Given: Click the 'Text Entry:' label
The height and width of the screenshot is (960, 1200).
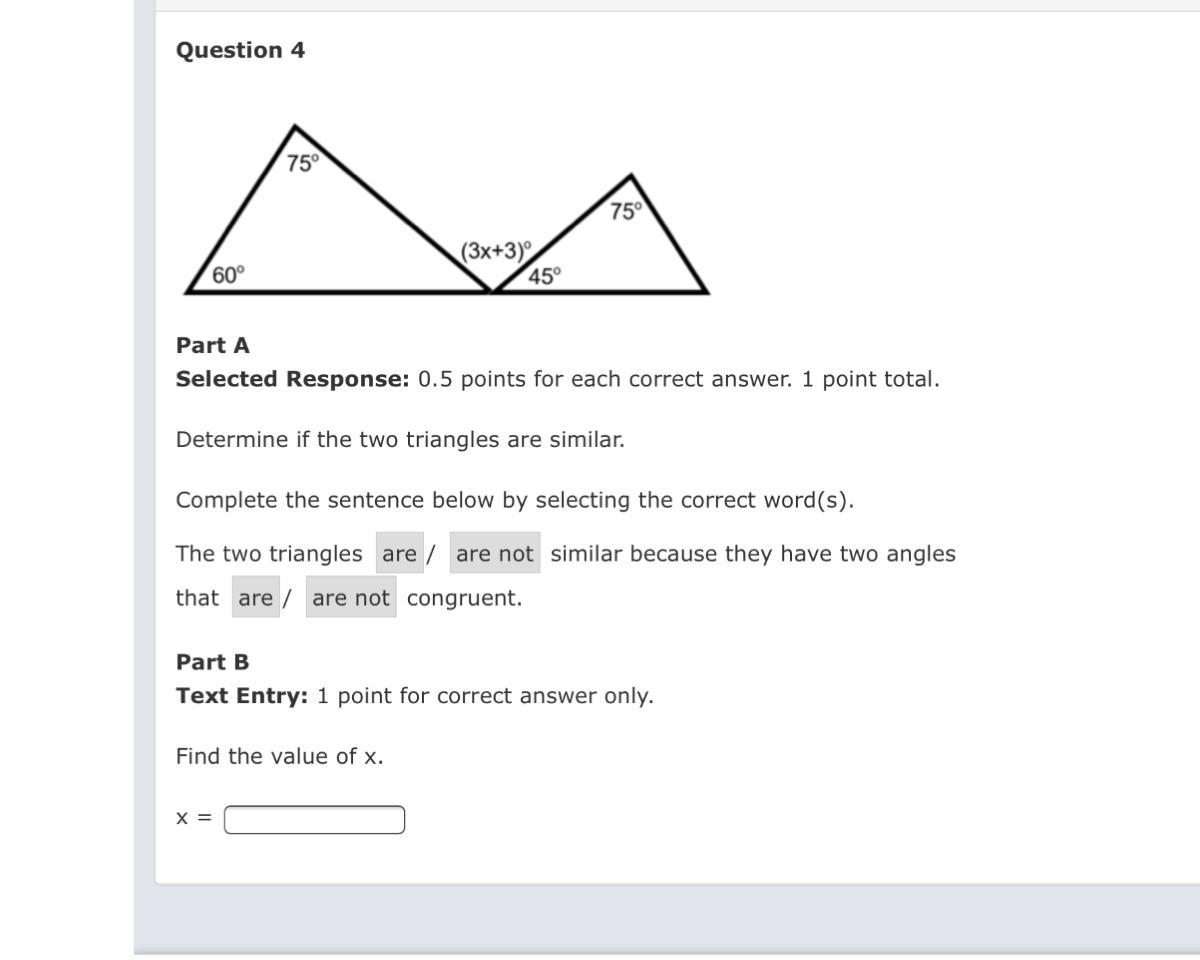Looking at the screenshot, I should point(242,696).
